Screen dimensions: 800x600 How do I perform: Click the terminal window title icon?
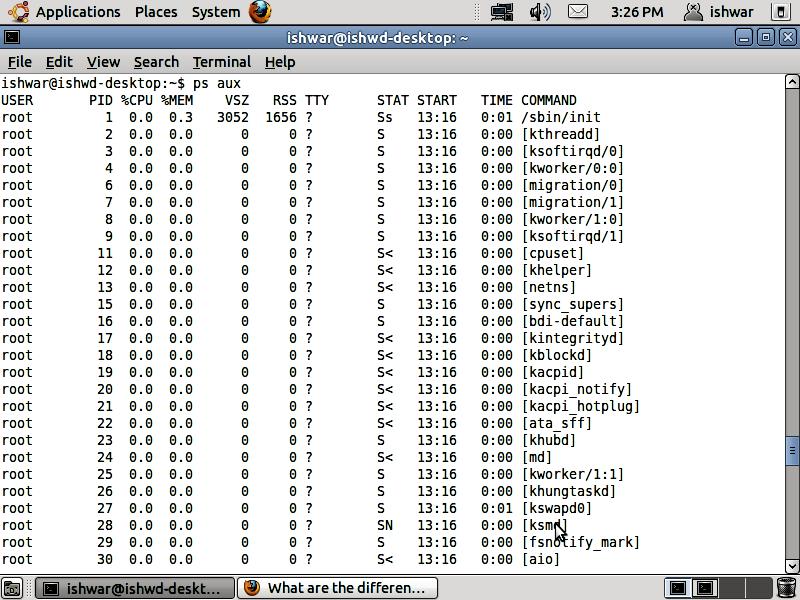click(12, 37)
